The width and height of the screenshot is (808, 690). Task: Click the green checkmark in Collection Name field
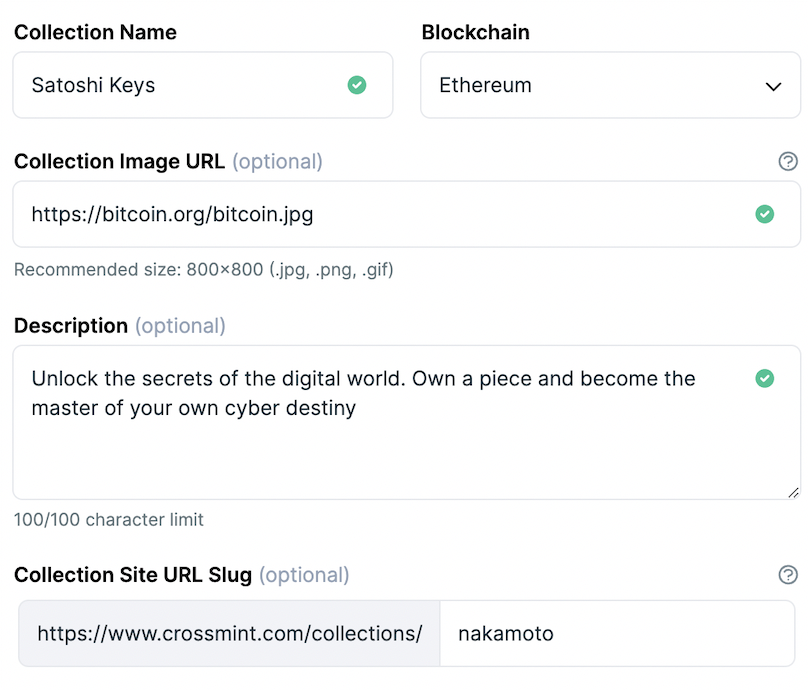357,85
